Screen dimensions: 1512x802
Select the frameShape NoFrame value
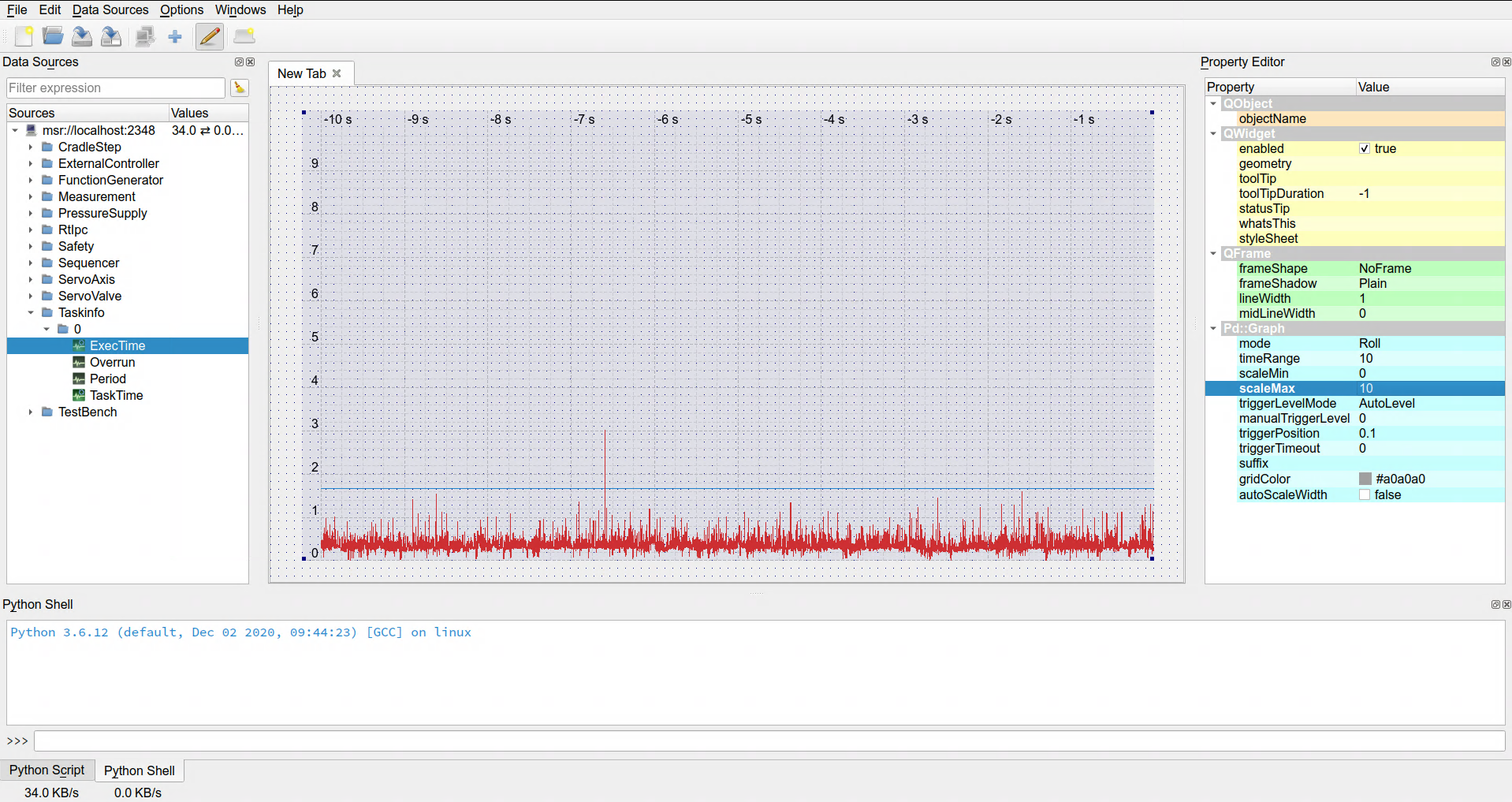pyautogui.click(x=1385, y=268)
